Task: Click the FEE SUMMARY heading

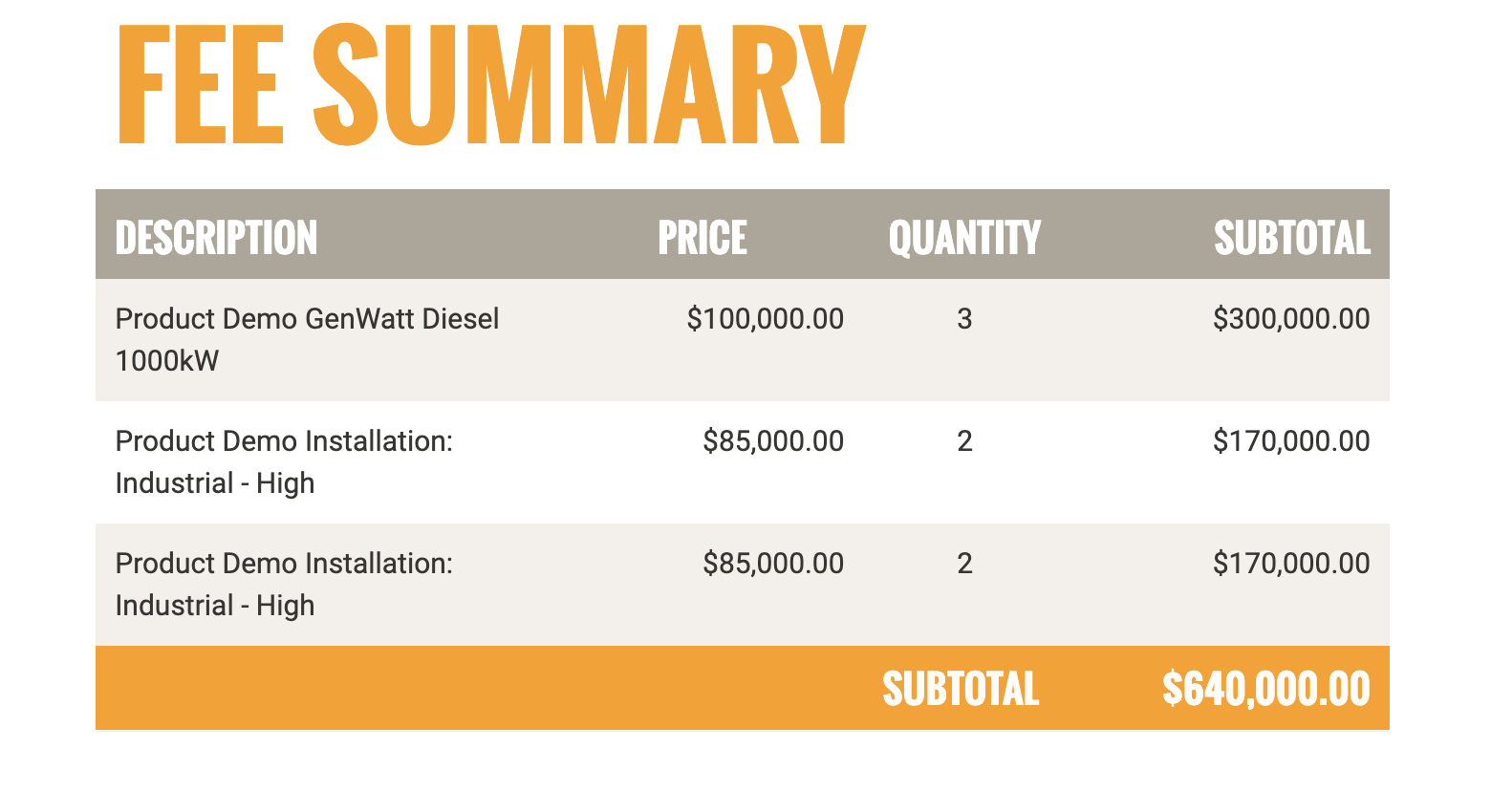Action: click(x=491, y=84)
